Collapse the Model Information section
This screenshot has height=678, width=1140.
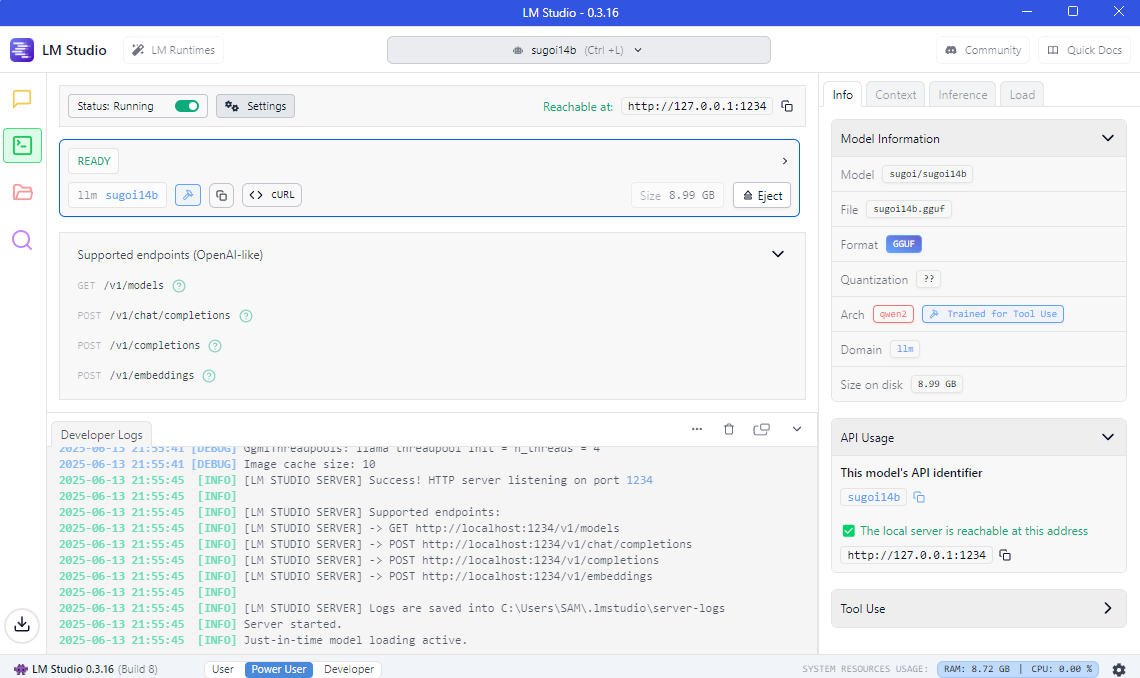click(1107, 138)
